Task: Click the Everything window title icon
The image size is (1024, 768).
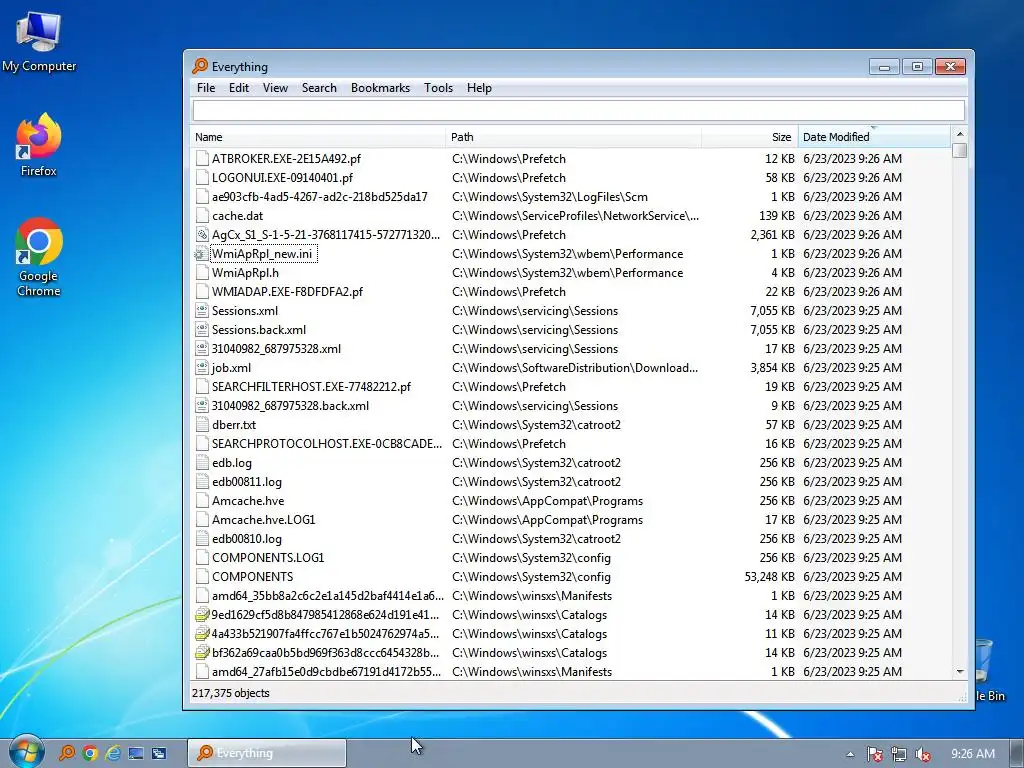Action: 200,66
